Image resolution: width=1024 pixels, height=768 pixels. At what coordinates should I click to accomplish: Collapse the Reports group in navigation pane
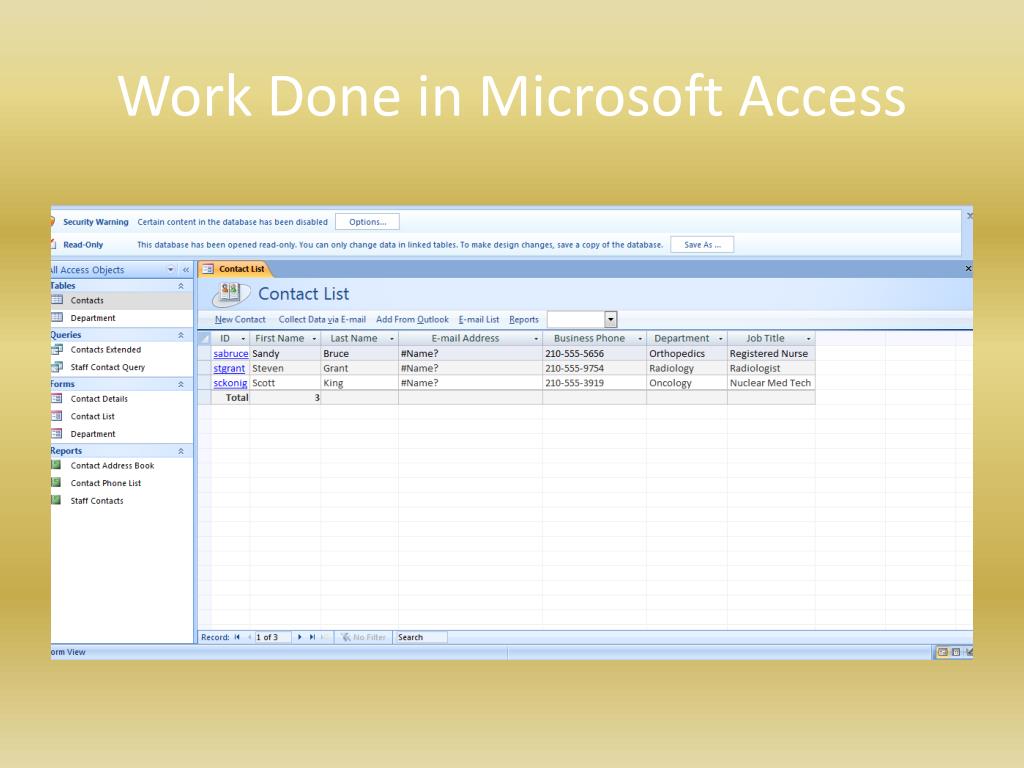click(x=181, y=451)
